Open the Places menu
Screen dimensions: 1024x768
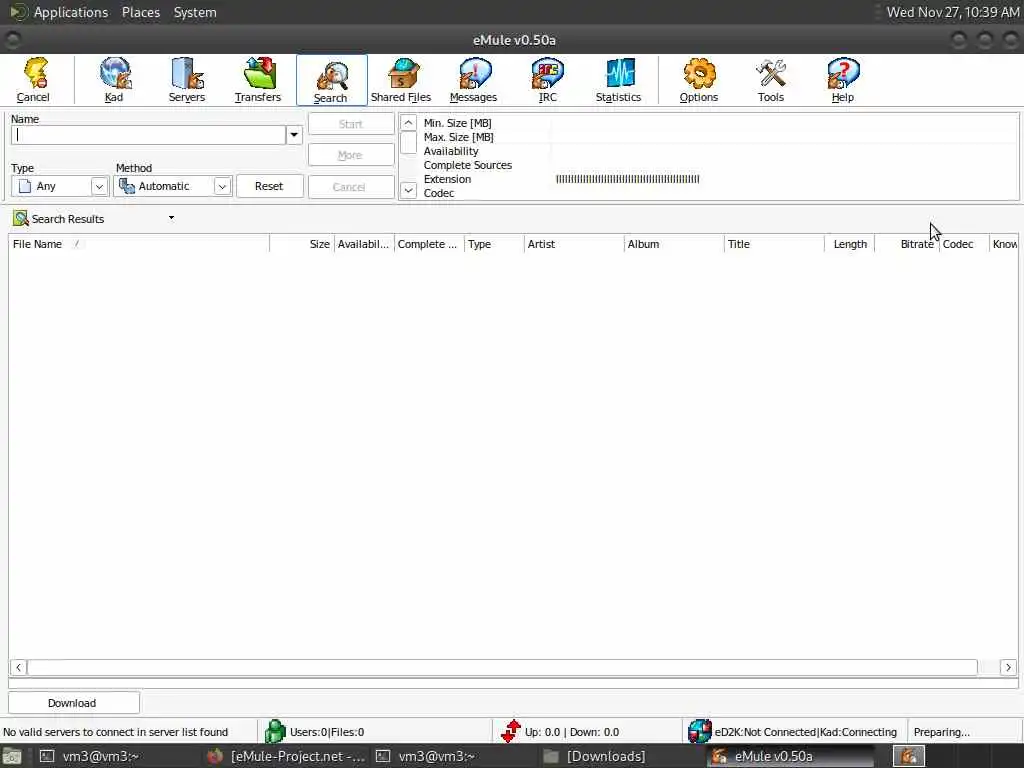[140, 12]
